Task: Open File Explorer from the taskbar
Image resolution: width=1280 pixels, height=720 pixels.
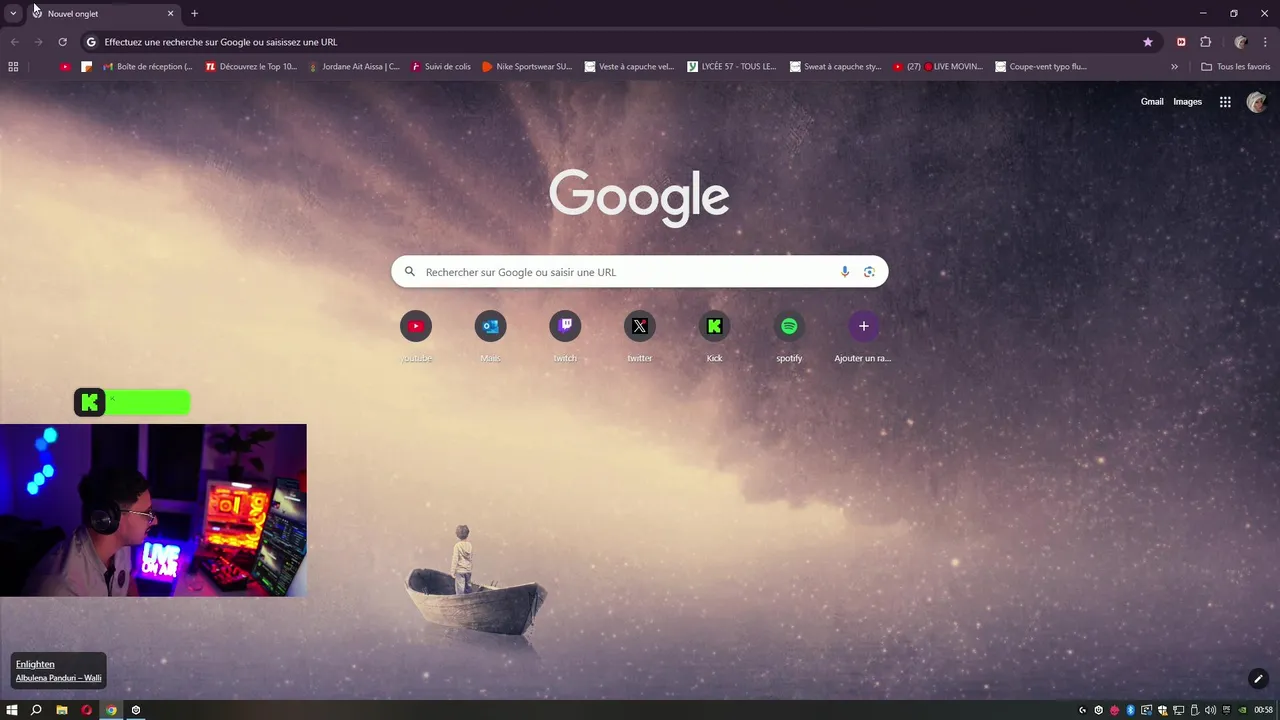Action: point(62,710)
